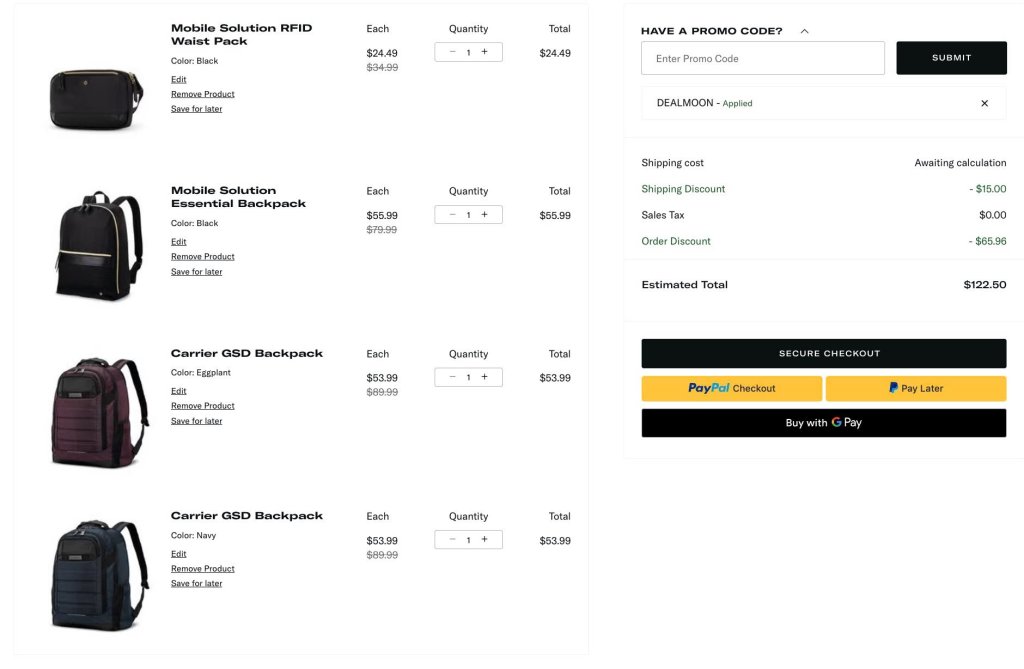Viewport: 1024px width, 669px height.
Task: Choose PayPal Pay Later option
Action: point(915,388)
